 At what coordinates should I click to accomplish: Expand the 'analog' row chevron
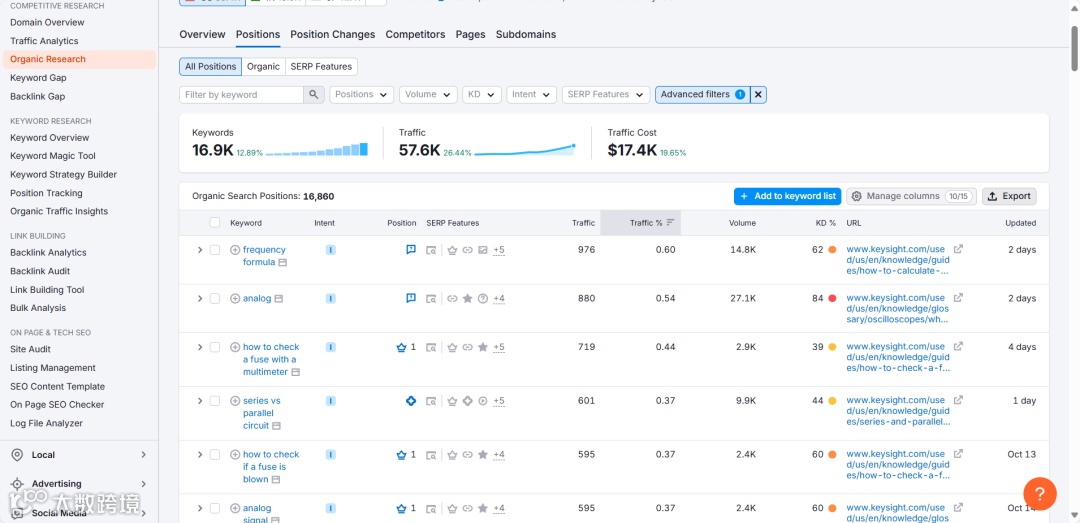200,298
